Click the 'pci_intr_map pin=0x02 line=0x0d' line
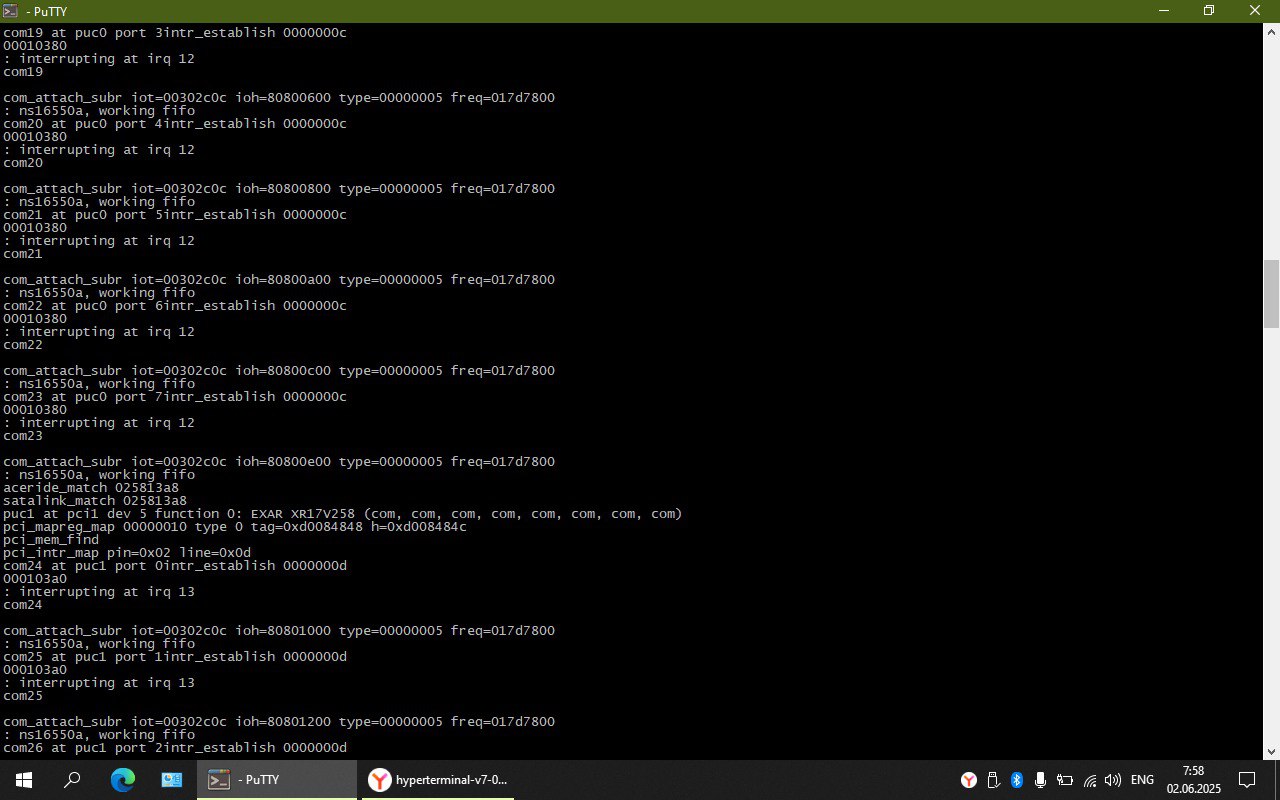 (x=127, y=553)
